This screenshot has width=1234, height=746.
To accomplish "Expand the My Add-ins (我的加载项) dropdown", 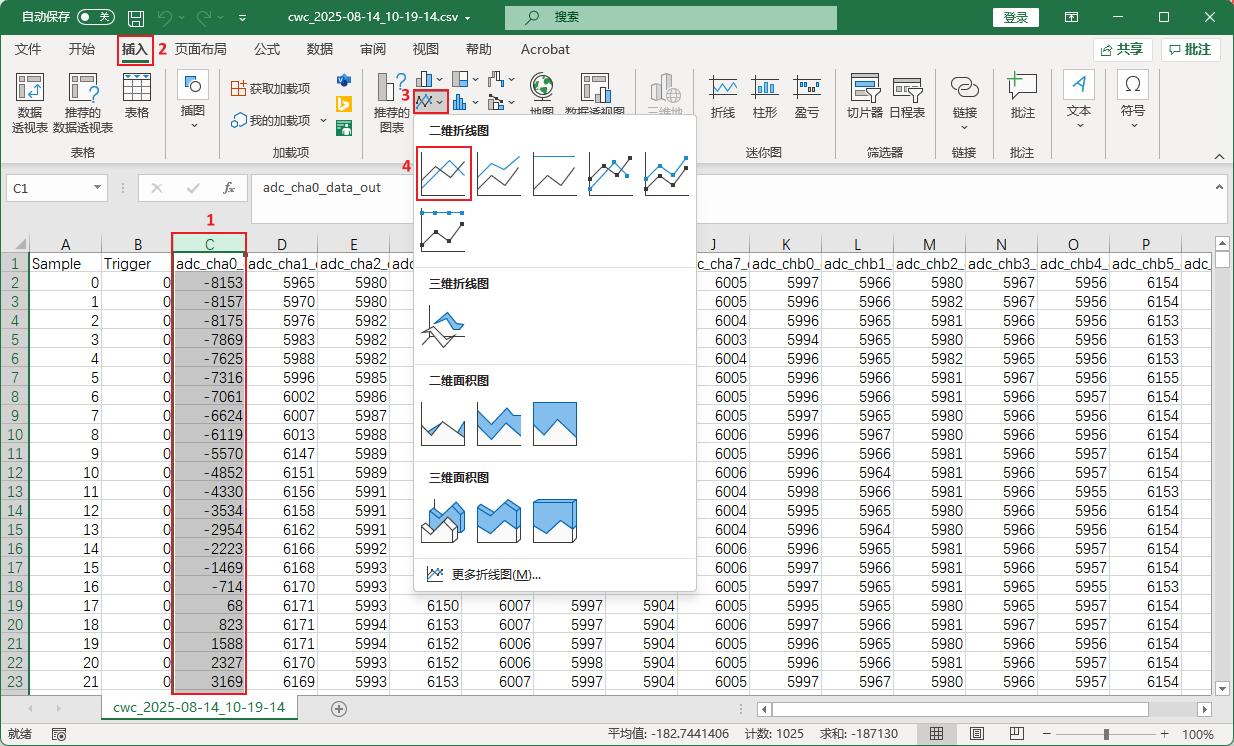I will (x=323, y=121).
